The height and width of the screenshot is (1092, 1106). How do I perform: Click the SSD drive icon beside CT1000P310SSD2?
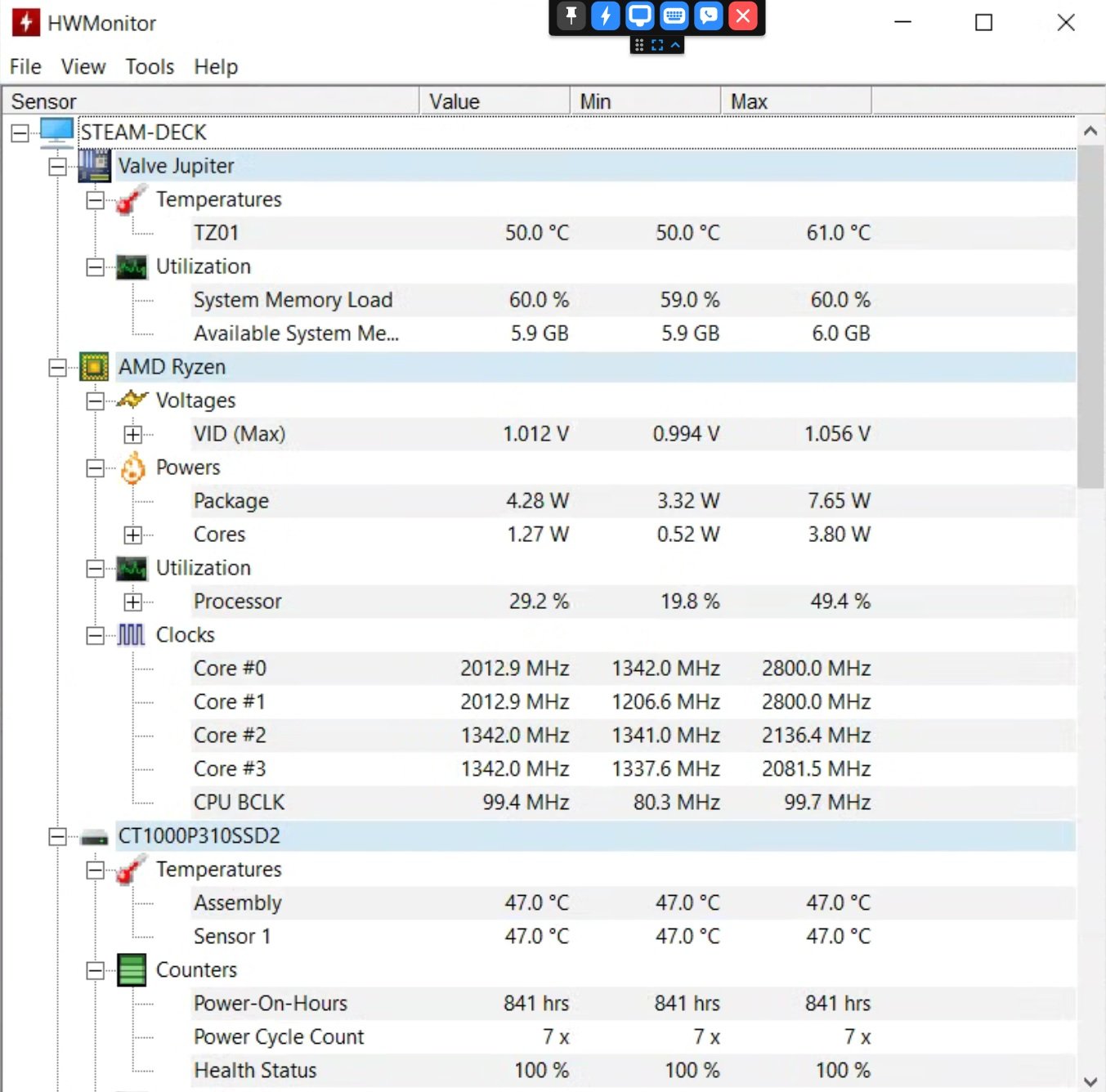click(94, 837)
